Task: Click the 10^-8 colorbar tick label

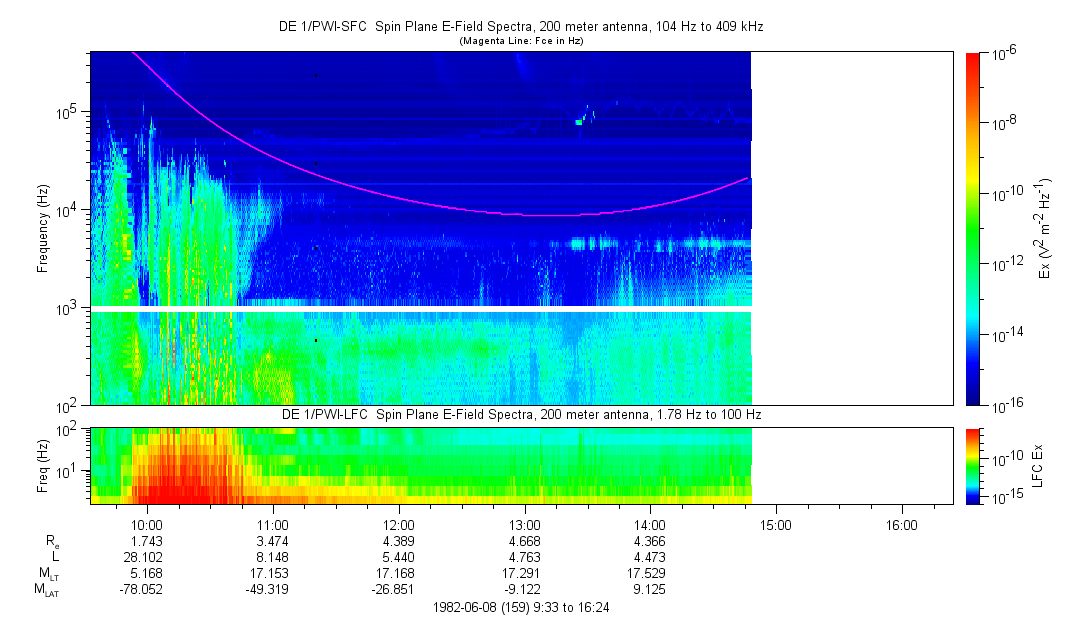Action: (x=1004, y=124)
